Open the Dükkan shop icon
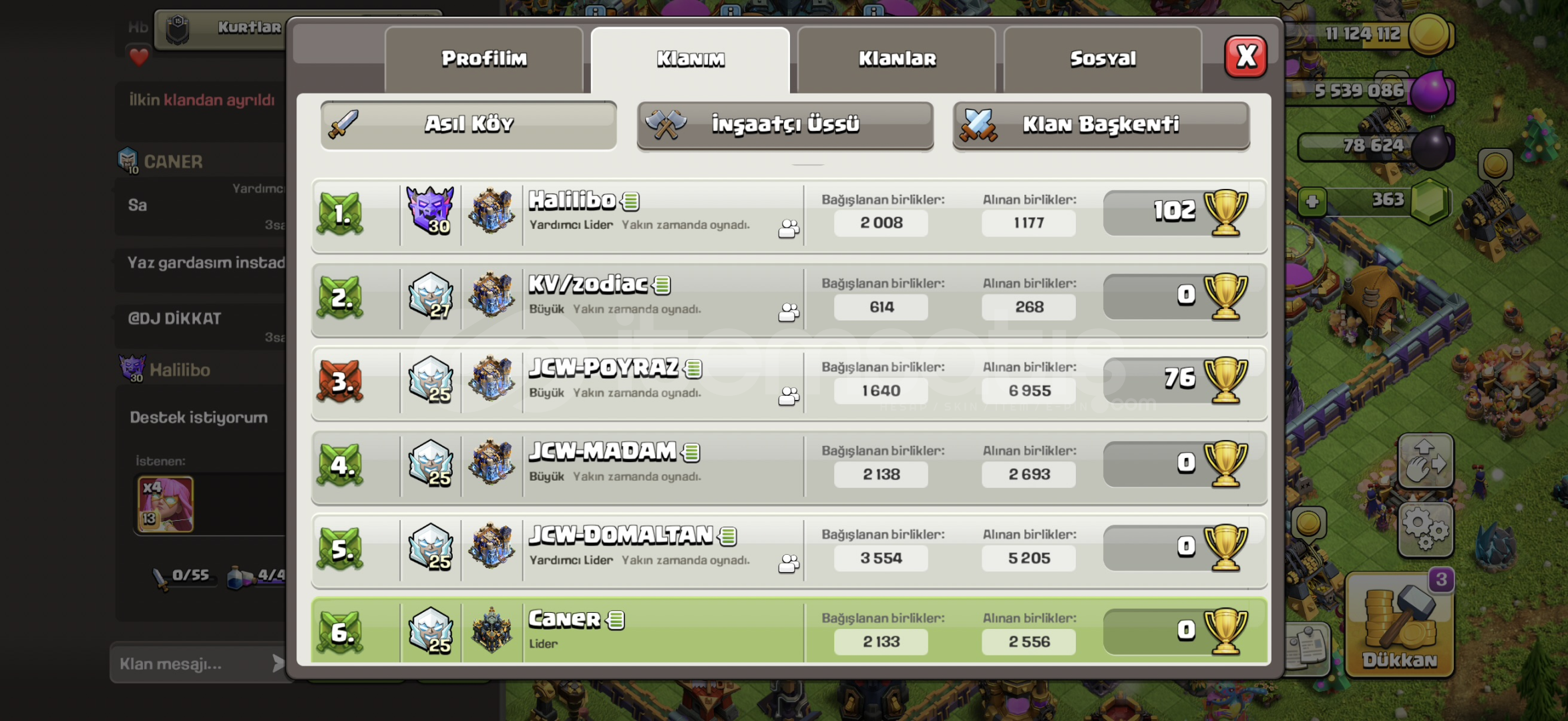The image size is (1568, 721). tap(1400, 624)
